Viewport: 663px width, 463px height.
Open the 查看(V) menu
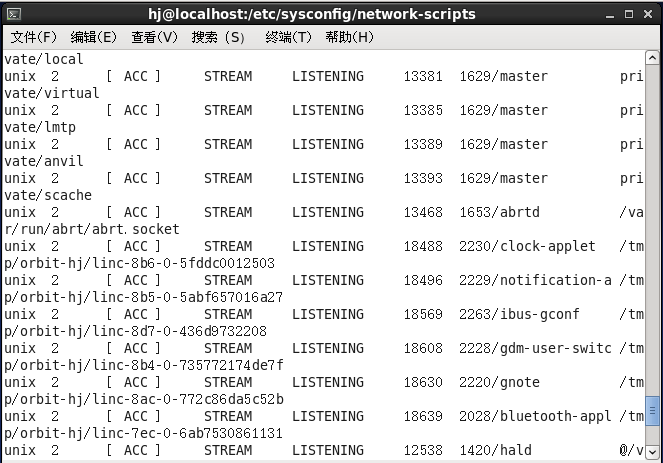[x=154, y=37]
